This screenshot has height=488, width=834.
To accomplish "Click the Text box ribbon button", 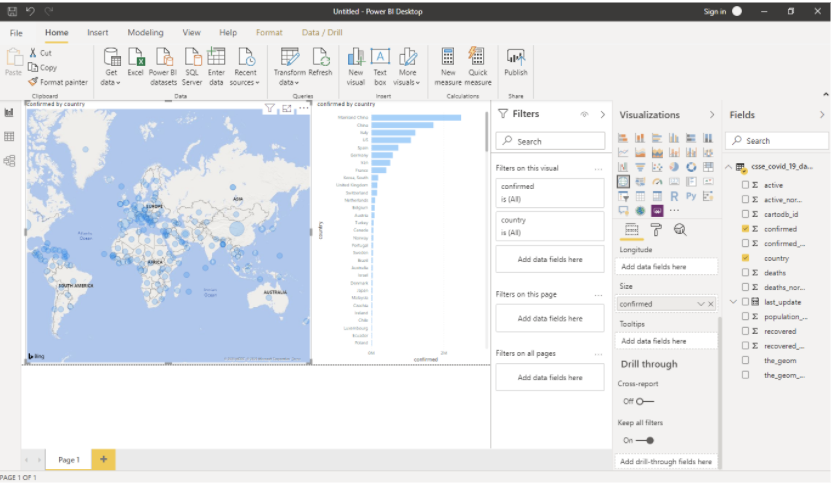I will 380,67.
